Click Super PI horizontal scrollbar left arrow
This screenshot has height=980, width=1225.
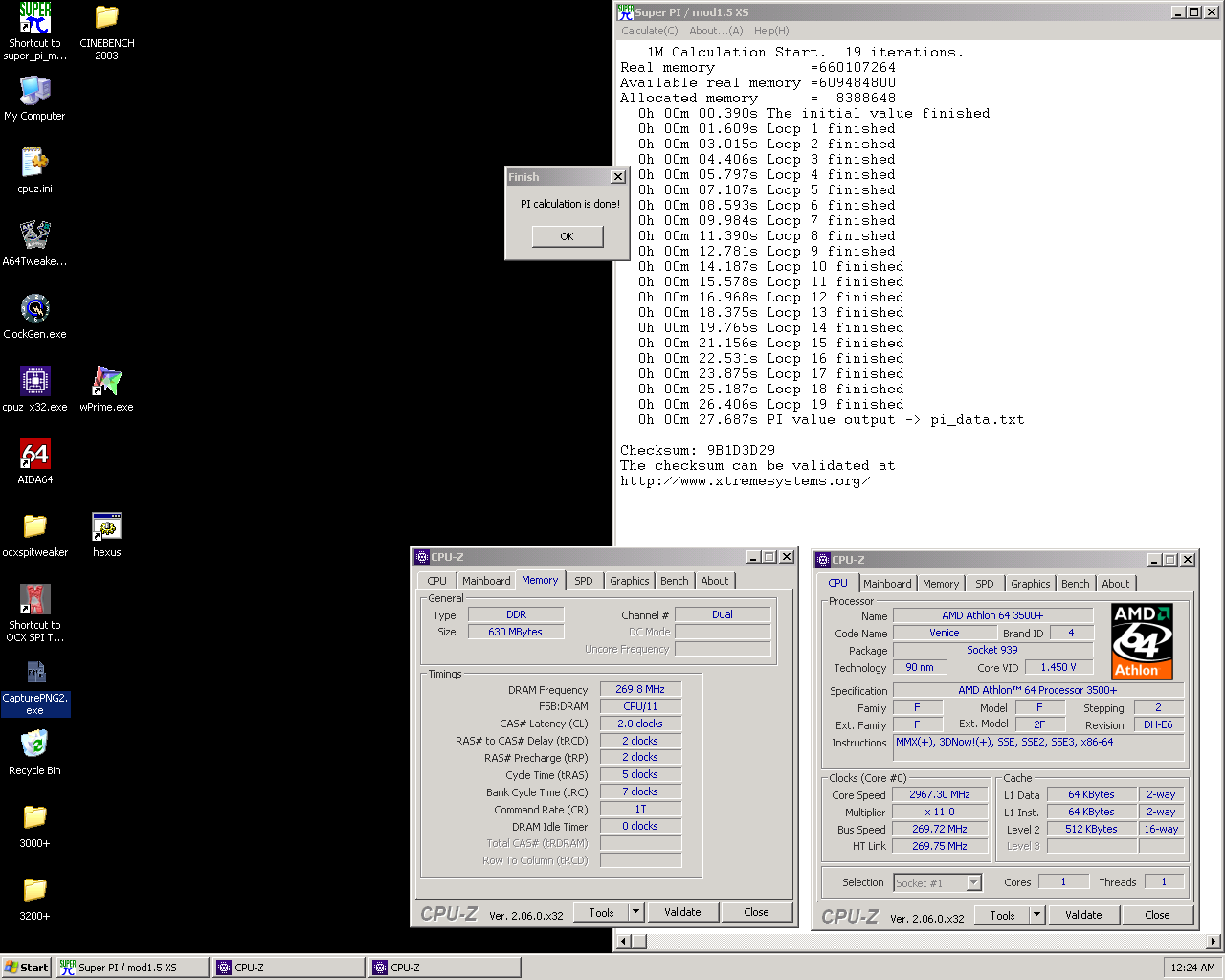pyautogui.click(x=624, y=941)
